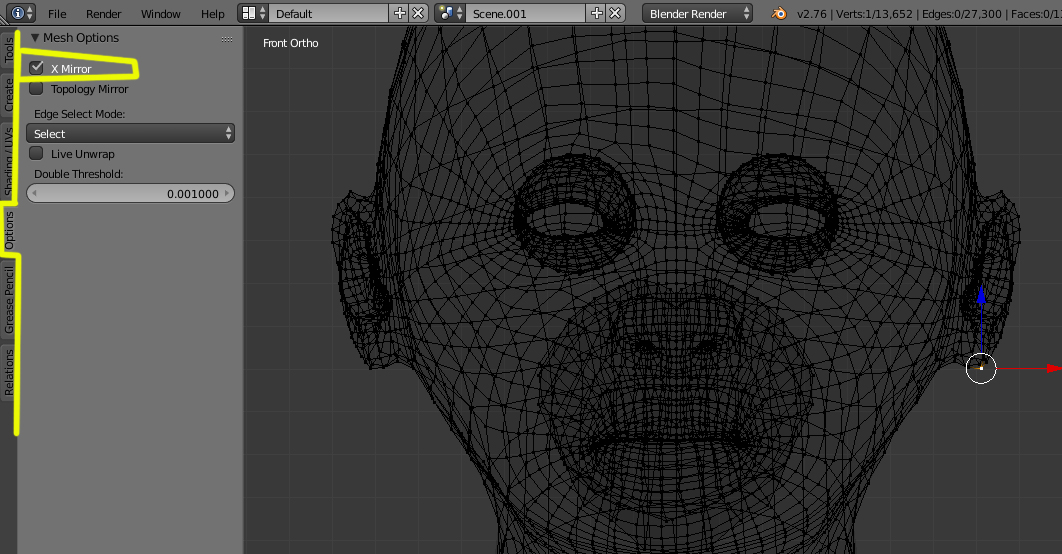Delete Scene.001 with the X icon
Screen dimensions: 1062x554
615,13
